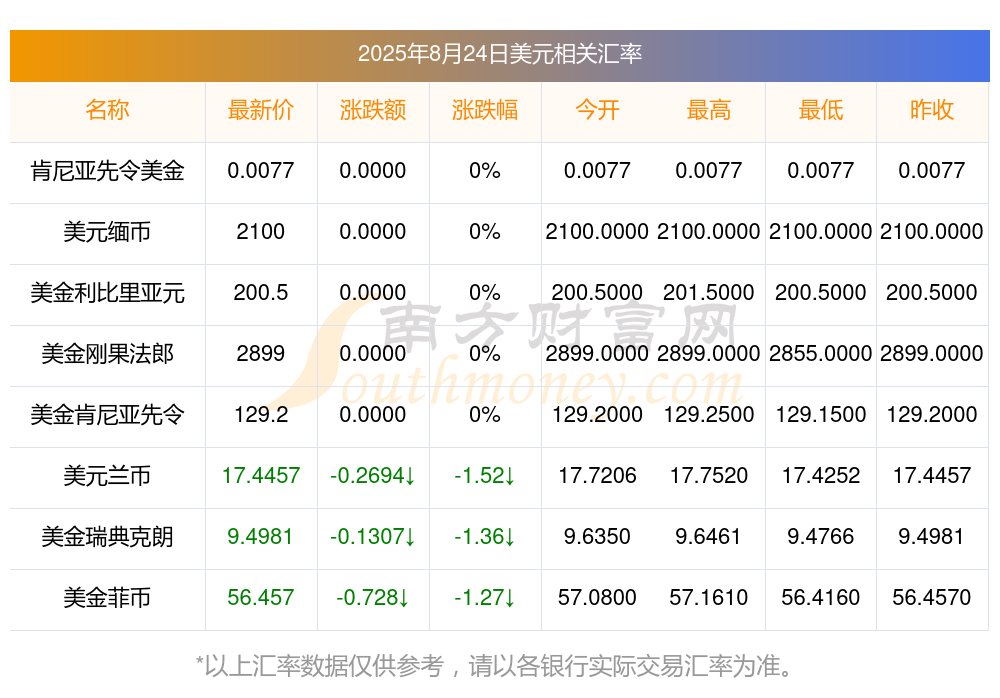
Task: Select the previous close 56.4570
Action: (932, 598)
